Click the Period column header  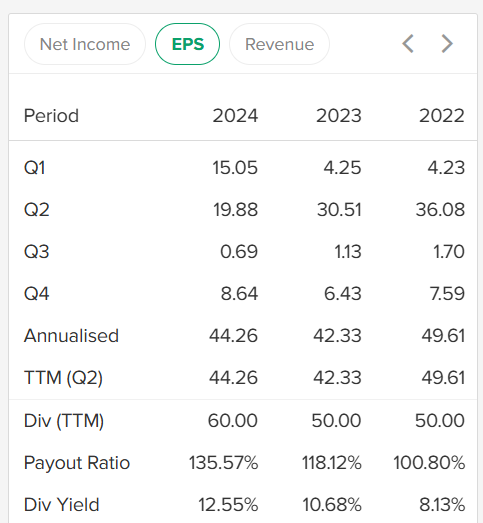[x=51, y=116]
